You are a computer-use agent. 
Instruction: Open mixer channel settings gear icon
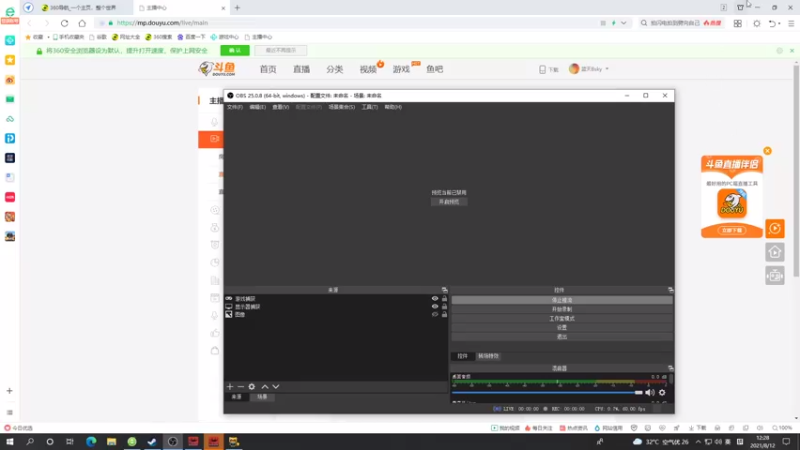point(662,392)
